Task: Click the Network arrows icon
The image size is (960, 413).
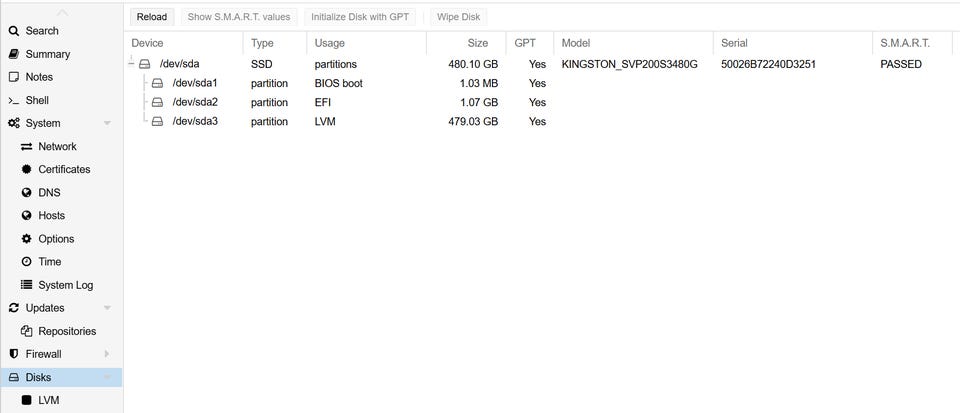Action: click(26, 147)
